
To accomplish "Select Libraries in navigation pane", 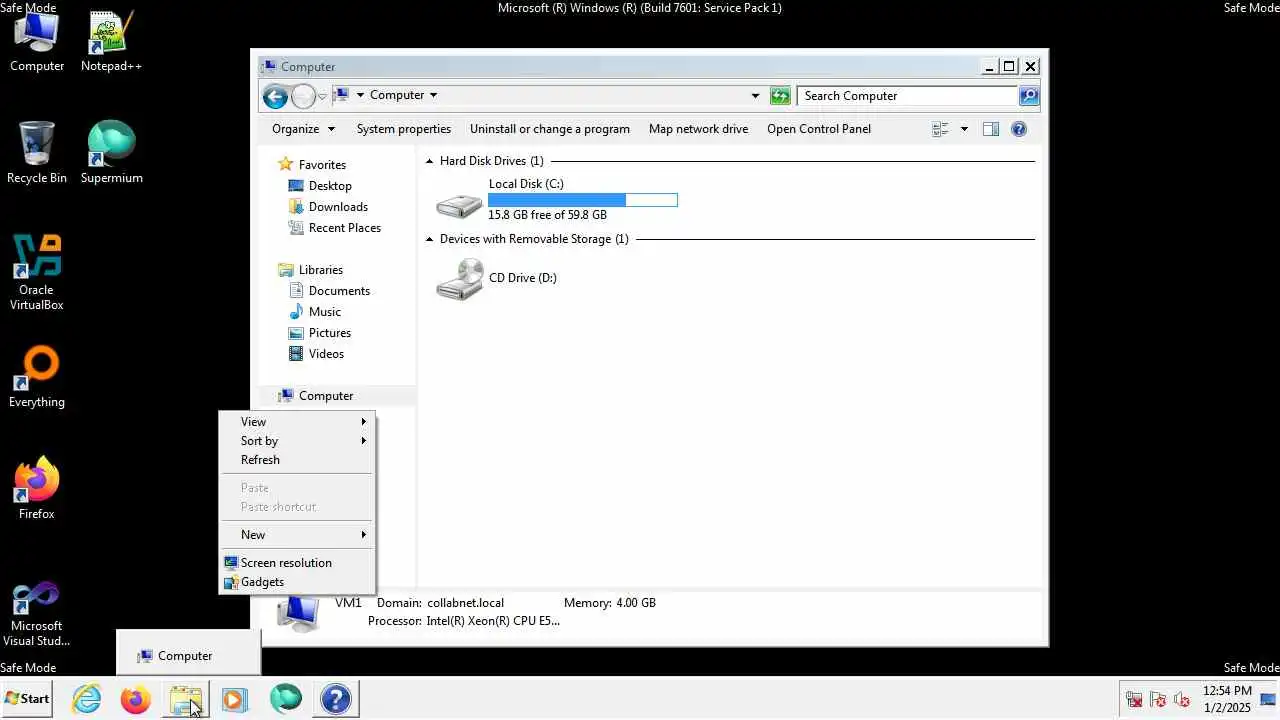I will (x=311, y=270).
